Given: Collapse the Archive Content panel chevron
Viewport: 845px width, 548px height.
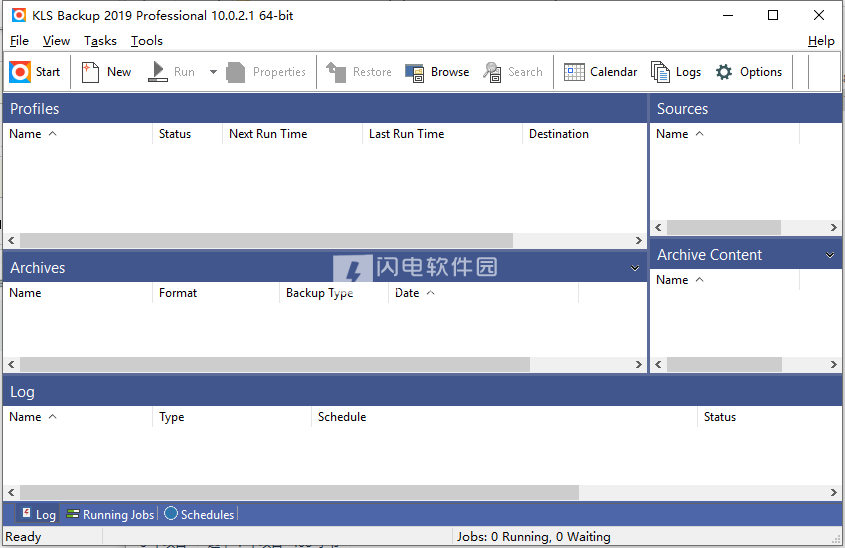Looking at the screenshot, I should [x=830, y=255].
